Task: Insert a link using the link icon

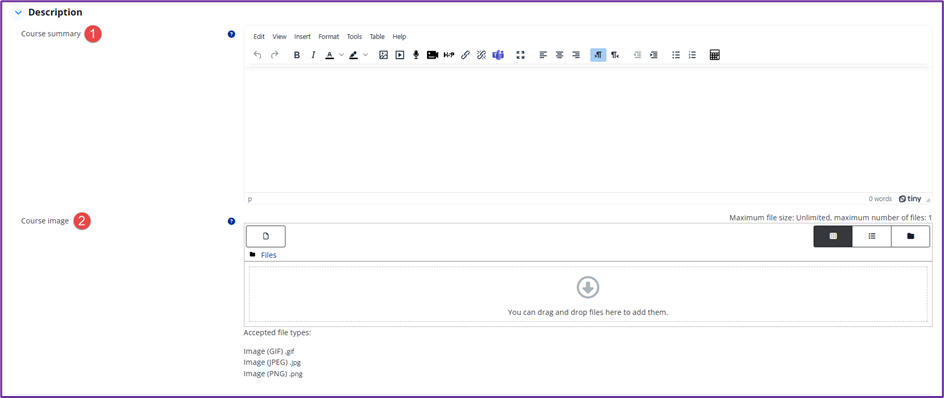Action: click(465, 55)
